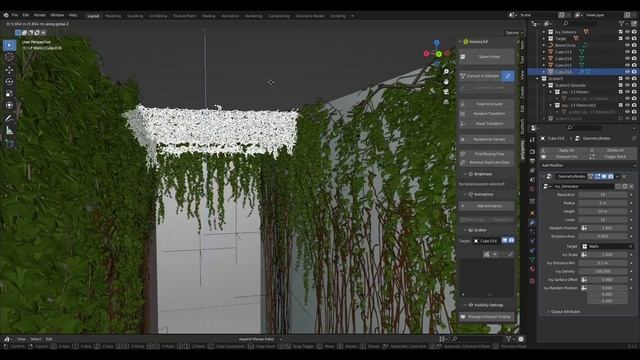Activate the Transform tool
This screenshot has width=640, height=360.
tap(9, 105)
